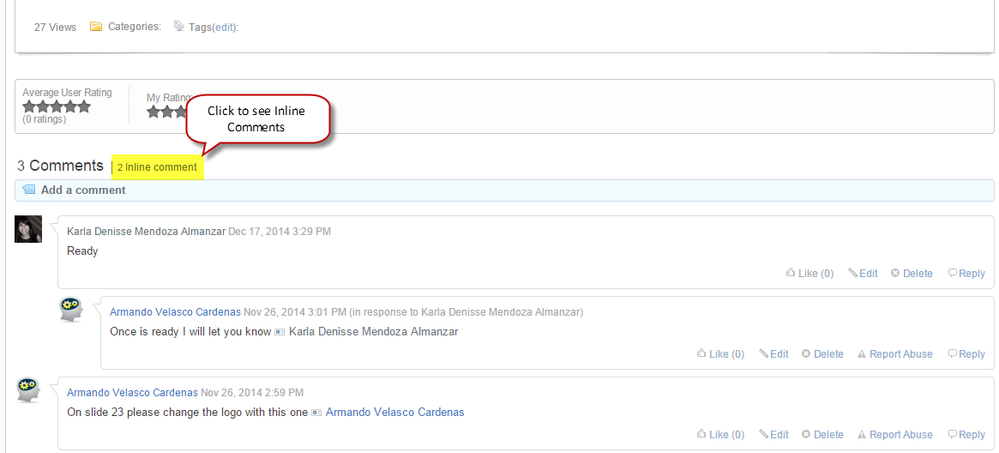The image size is (999, 453).
Task: Click delete circle icon on Karla's comment
Action: click(895, 273)
